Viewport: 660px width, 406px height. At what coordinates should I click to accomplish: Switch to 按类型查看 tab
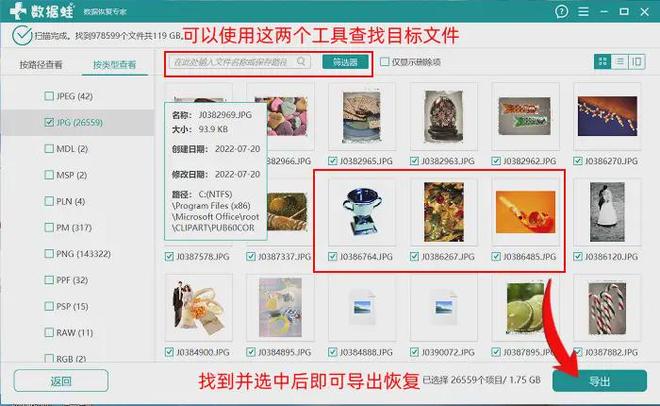pos(114,65)
